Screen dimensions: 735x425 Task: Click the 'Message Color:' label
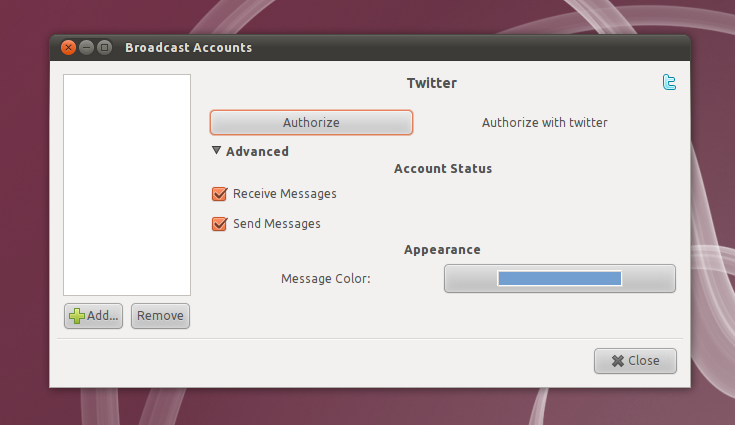coord(326,279)
